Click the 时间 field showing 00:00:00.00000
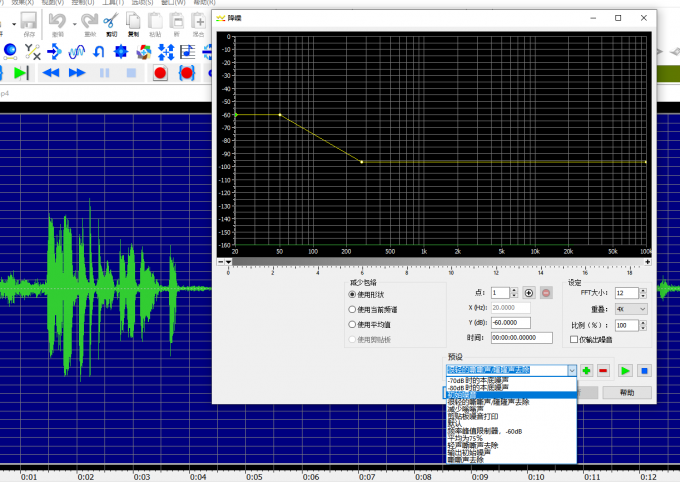 click(x=522, y=338)
